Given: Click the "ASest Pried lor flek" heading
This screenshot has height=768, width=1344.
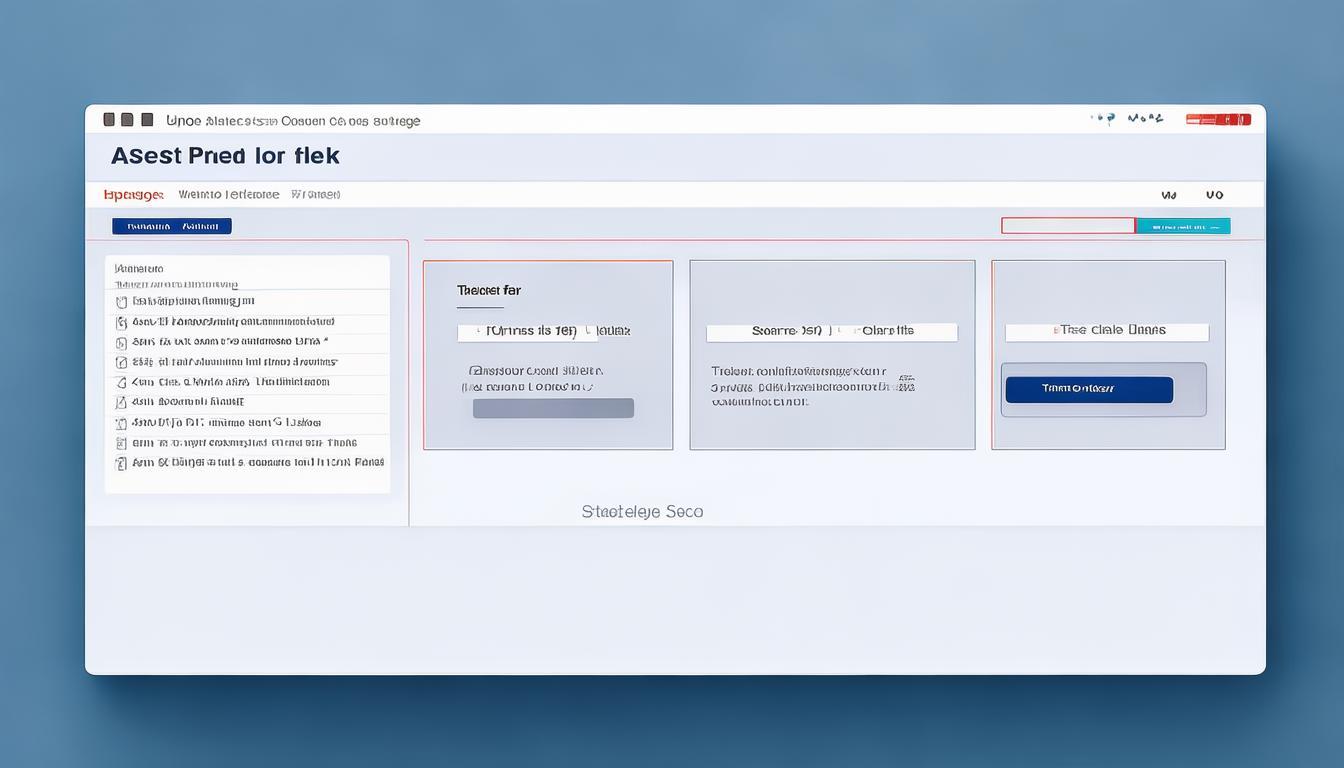Looking at the screenshot, I should (x=225, y=156).
